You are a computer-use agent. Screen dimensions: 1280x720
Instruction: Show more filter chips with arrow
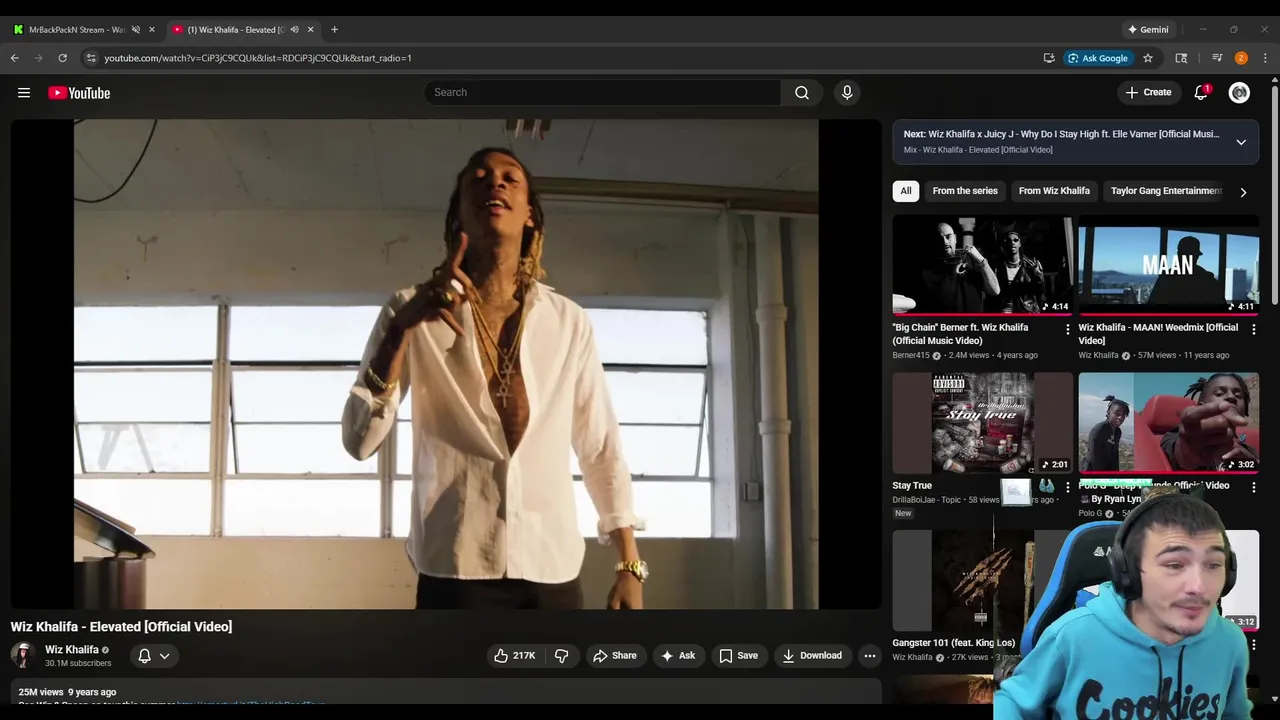tap(1243, 192)
